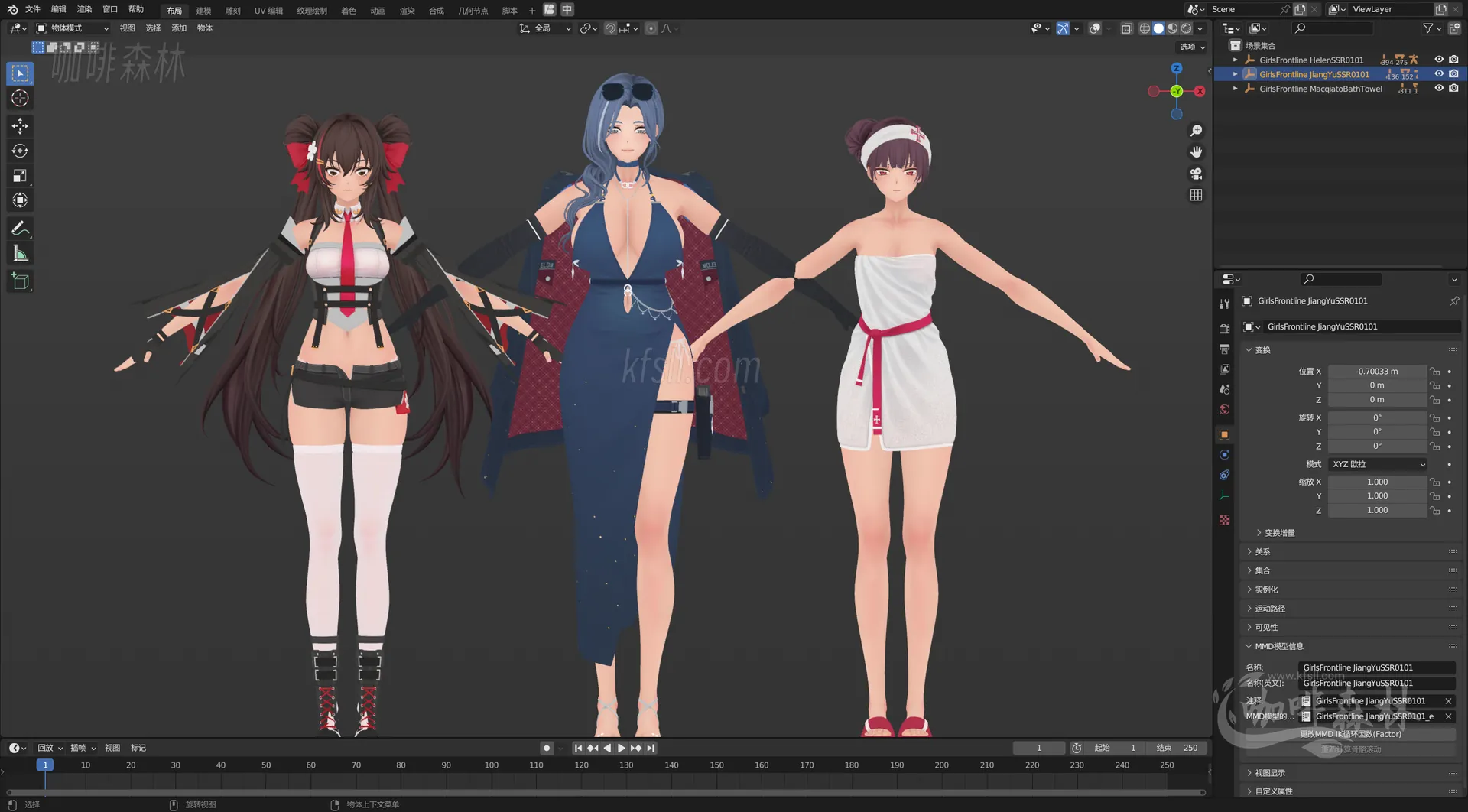The image size is (1468, 812).
Task: Switch to the 雕刻 workspace tab
Action: [x=232, y=10]
